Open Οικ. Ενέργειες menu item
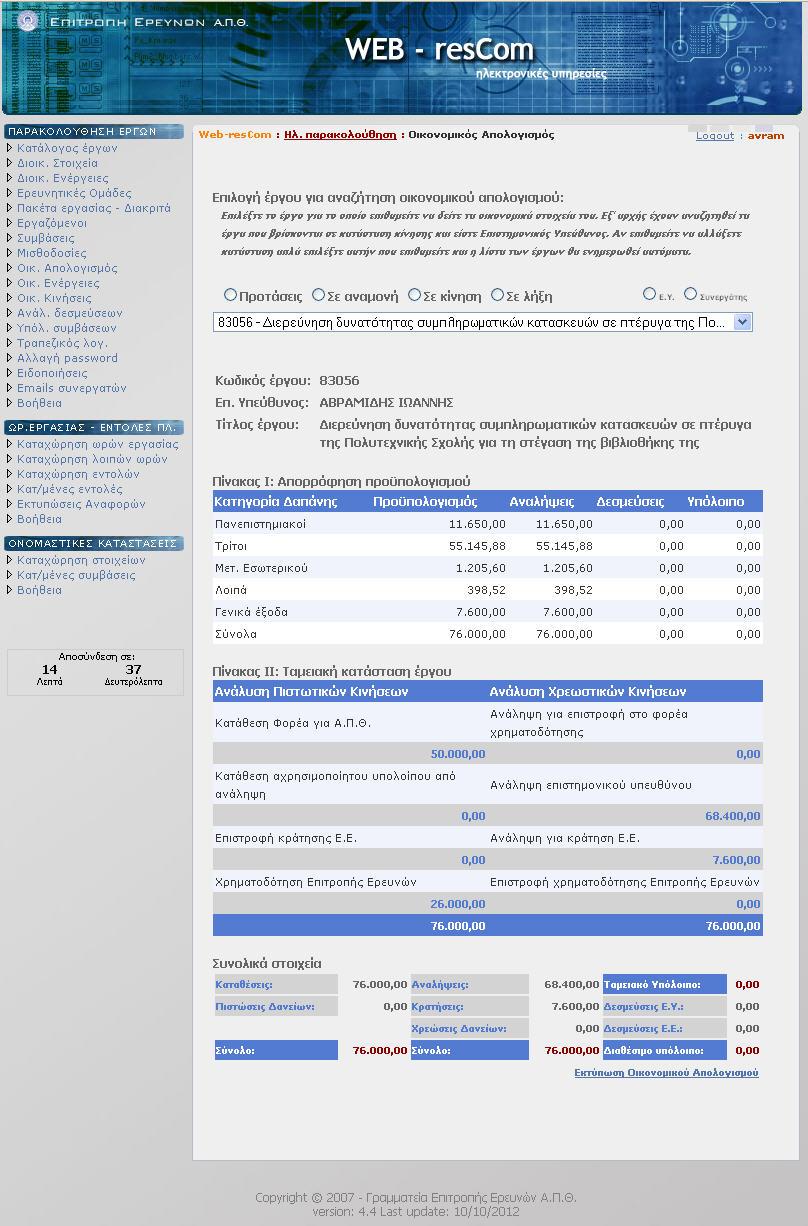808x1226 pixels. click(60, 283)
